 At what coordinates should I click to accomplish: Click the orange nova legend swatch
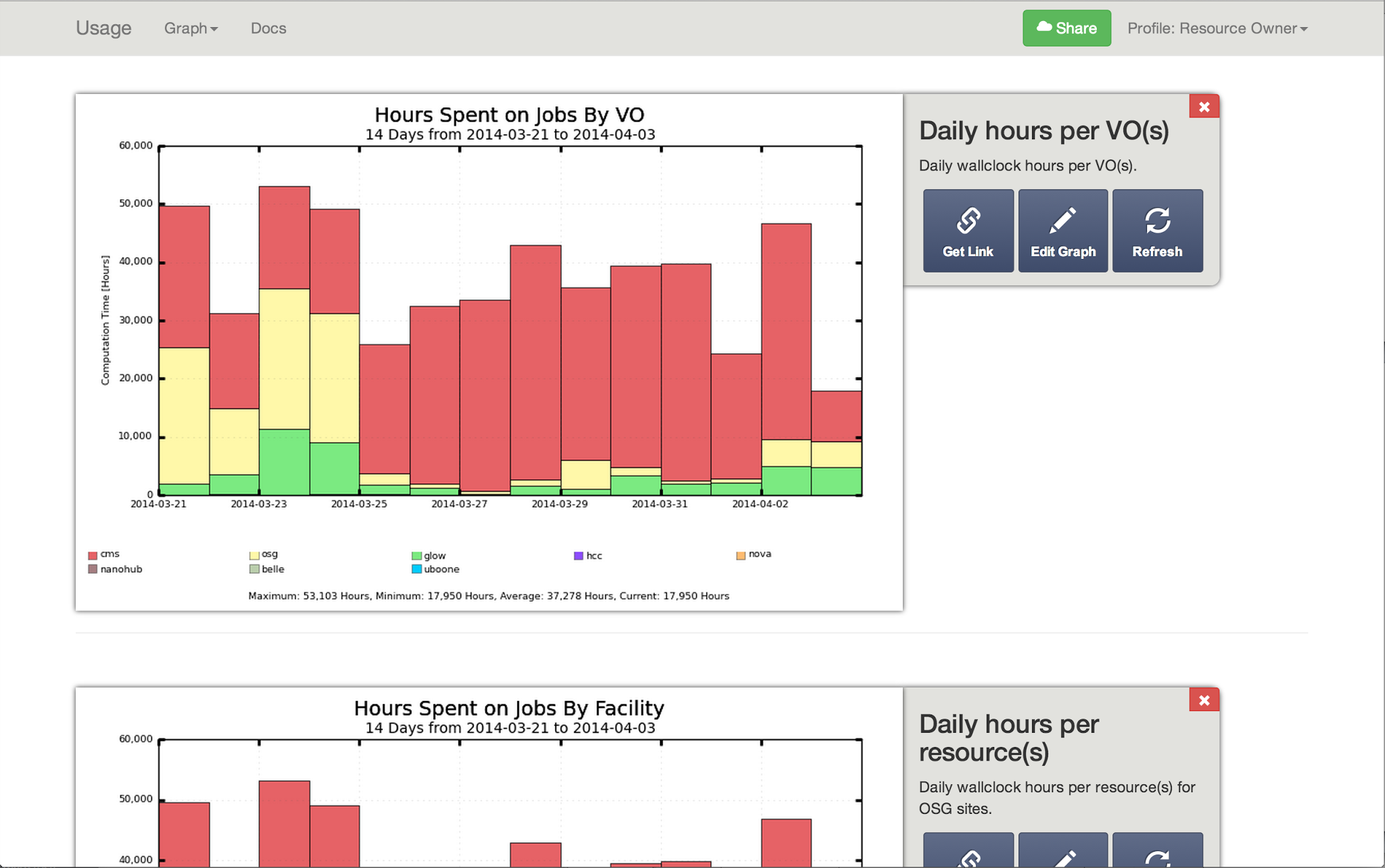[741, 556]
